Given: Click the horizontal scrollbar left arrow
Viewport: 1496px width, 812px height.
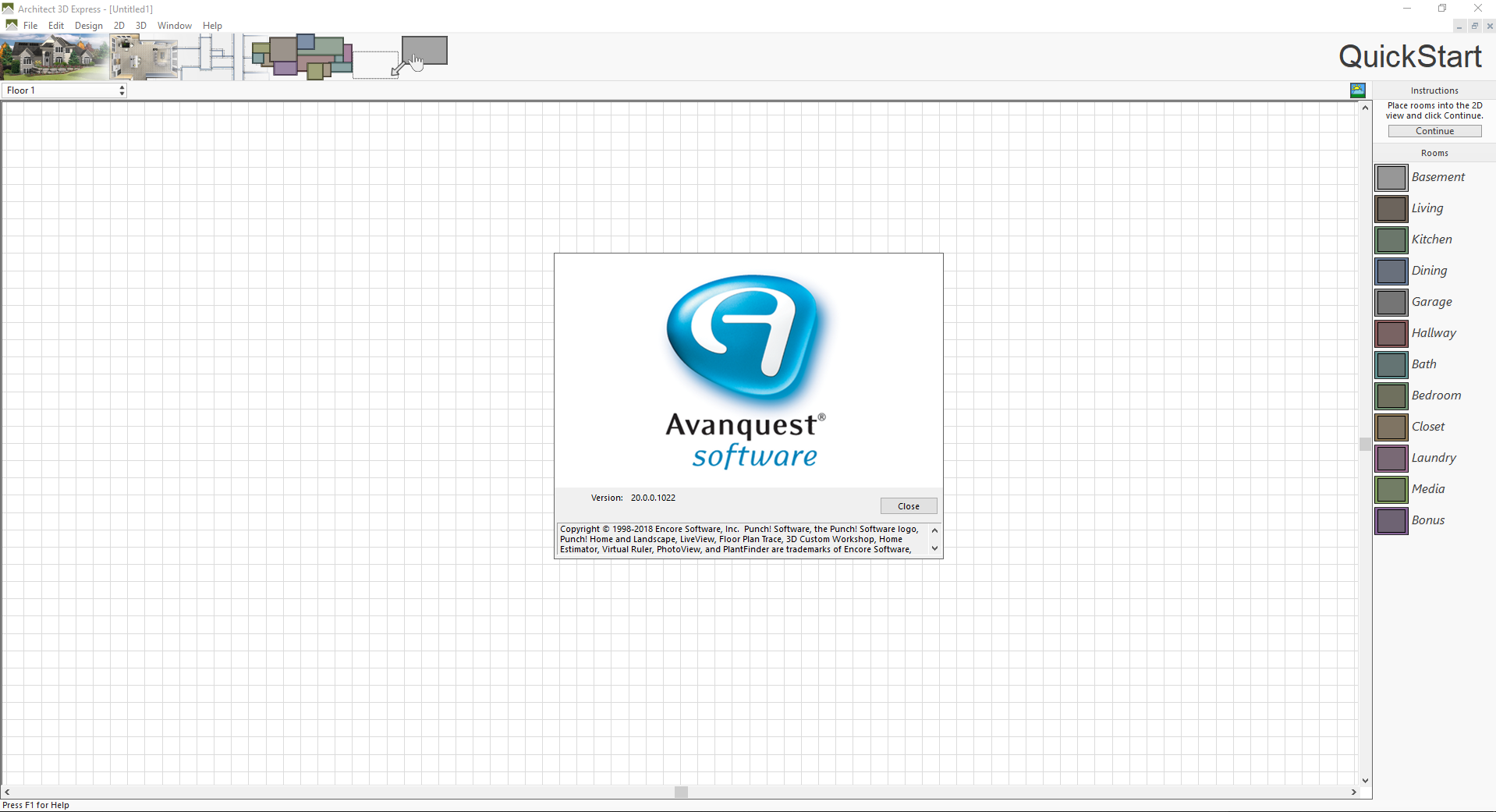Looking at the screenshot, I should point(7,792).
